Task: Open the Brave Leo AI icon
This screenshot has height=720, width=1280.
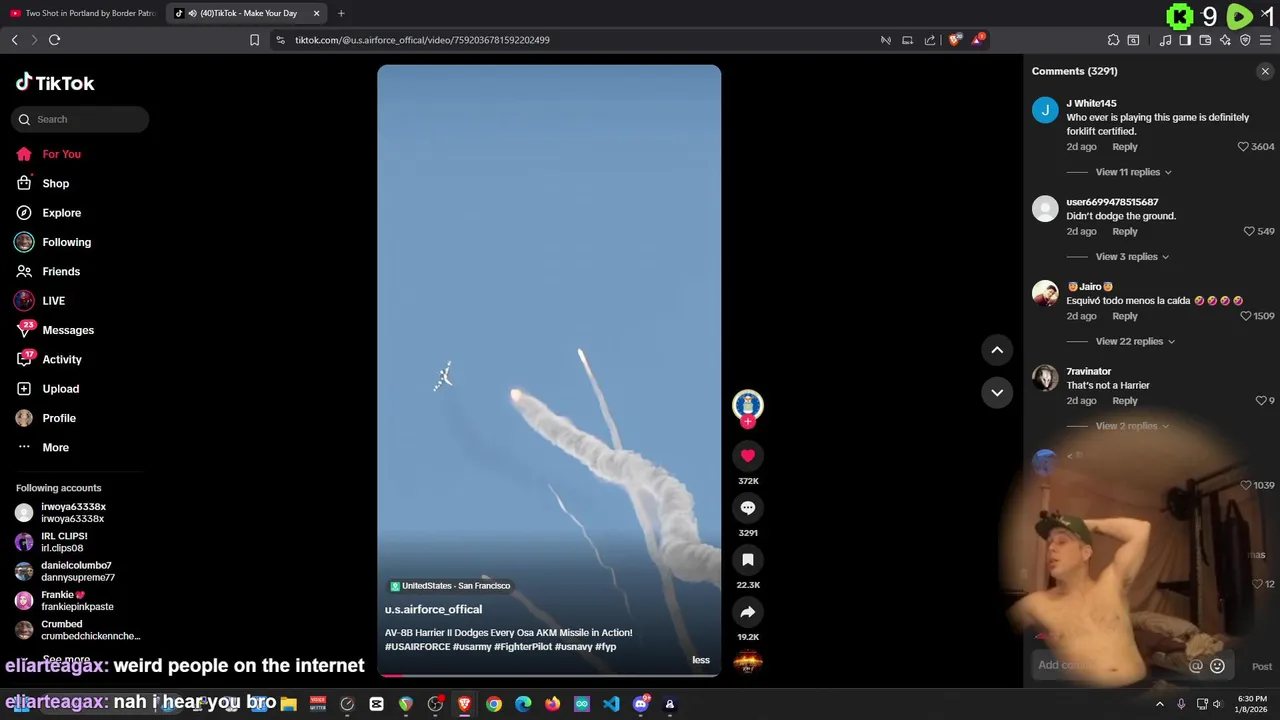Action: point(1225,40)
